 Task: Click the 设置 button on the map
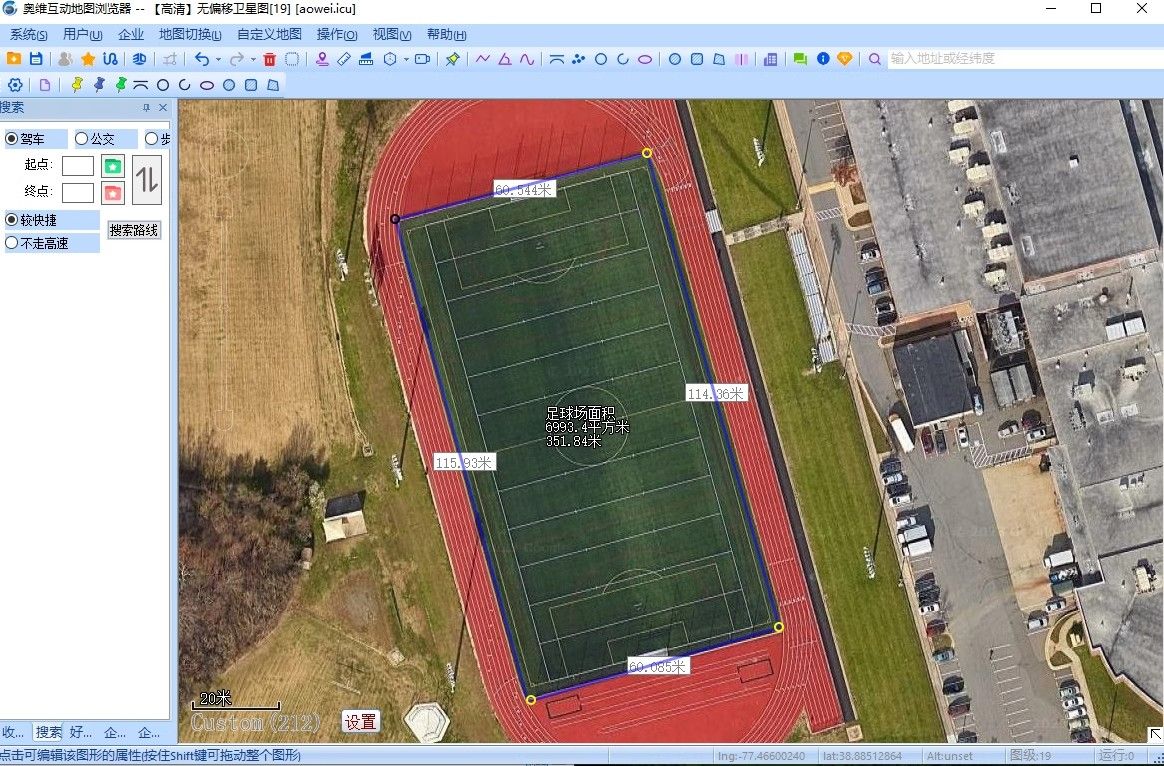click(361, 721)
